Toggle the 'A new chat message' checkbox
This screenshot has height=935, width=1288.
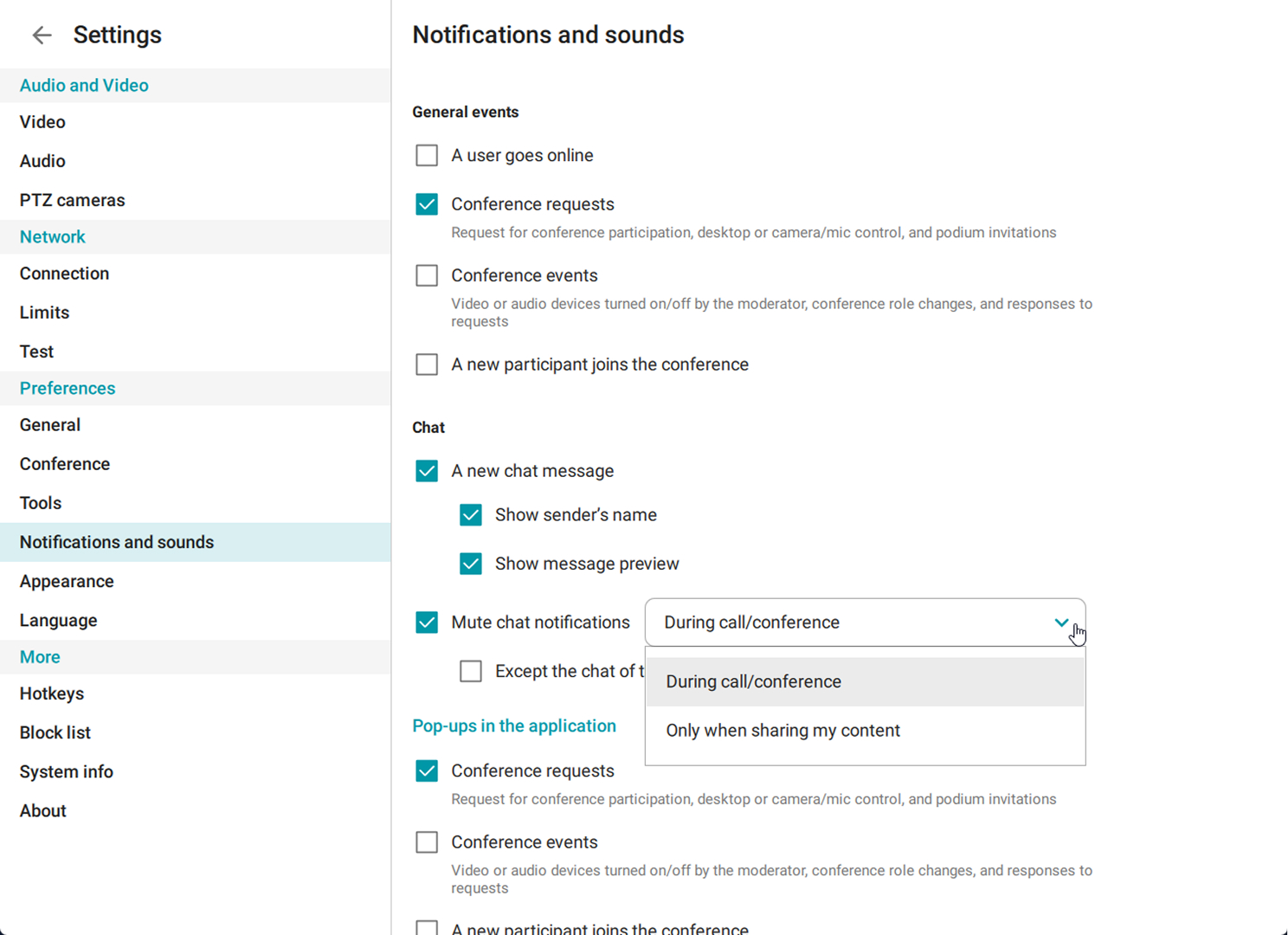pyautogui.click(x=427, y=471)
